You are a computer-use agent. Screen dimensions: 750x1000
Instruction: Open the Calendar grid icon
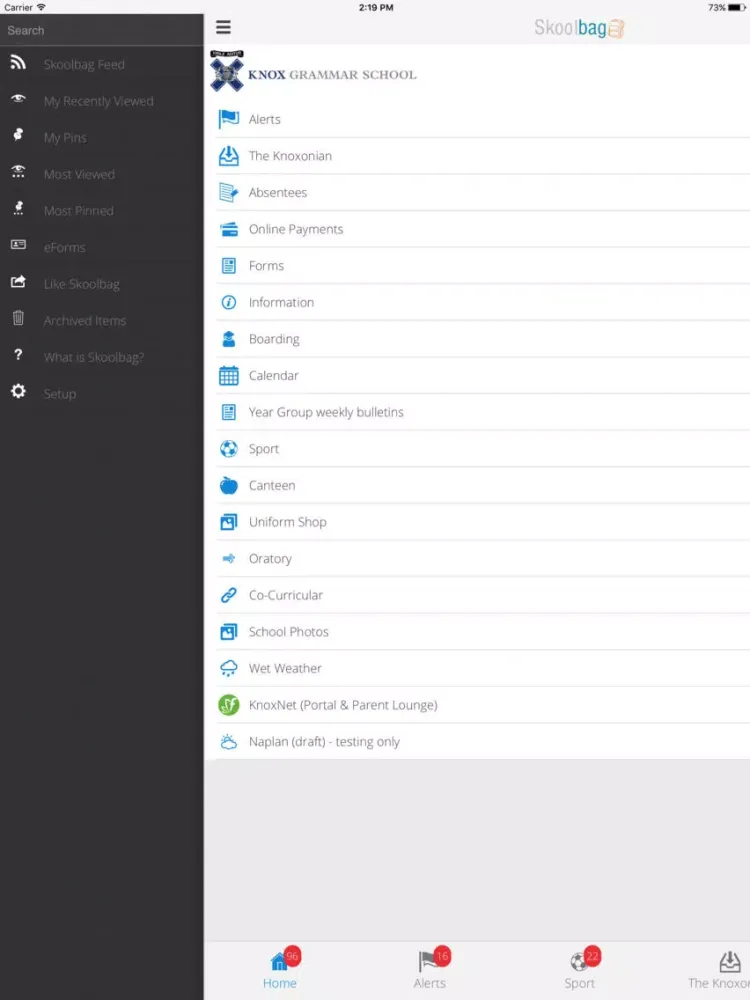pos(228,376)
